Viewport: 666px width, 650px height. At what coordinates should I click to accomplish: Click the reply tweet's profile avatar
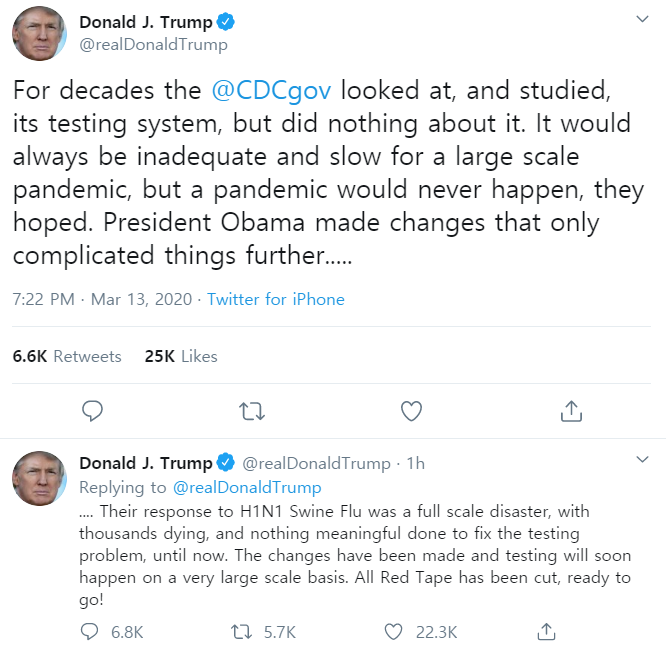(x=39, y=479)
